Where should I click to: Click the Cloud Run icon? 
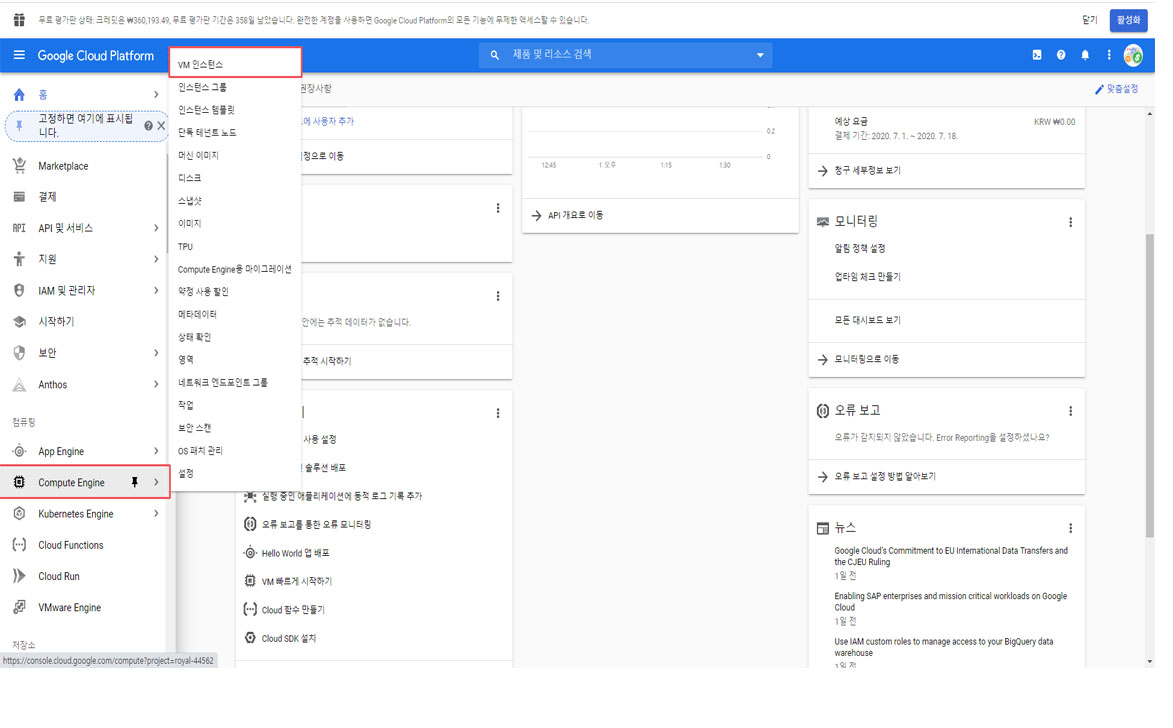[x=19, y=576]
